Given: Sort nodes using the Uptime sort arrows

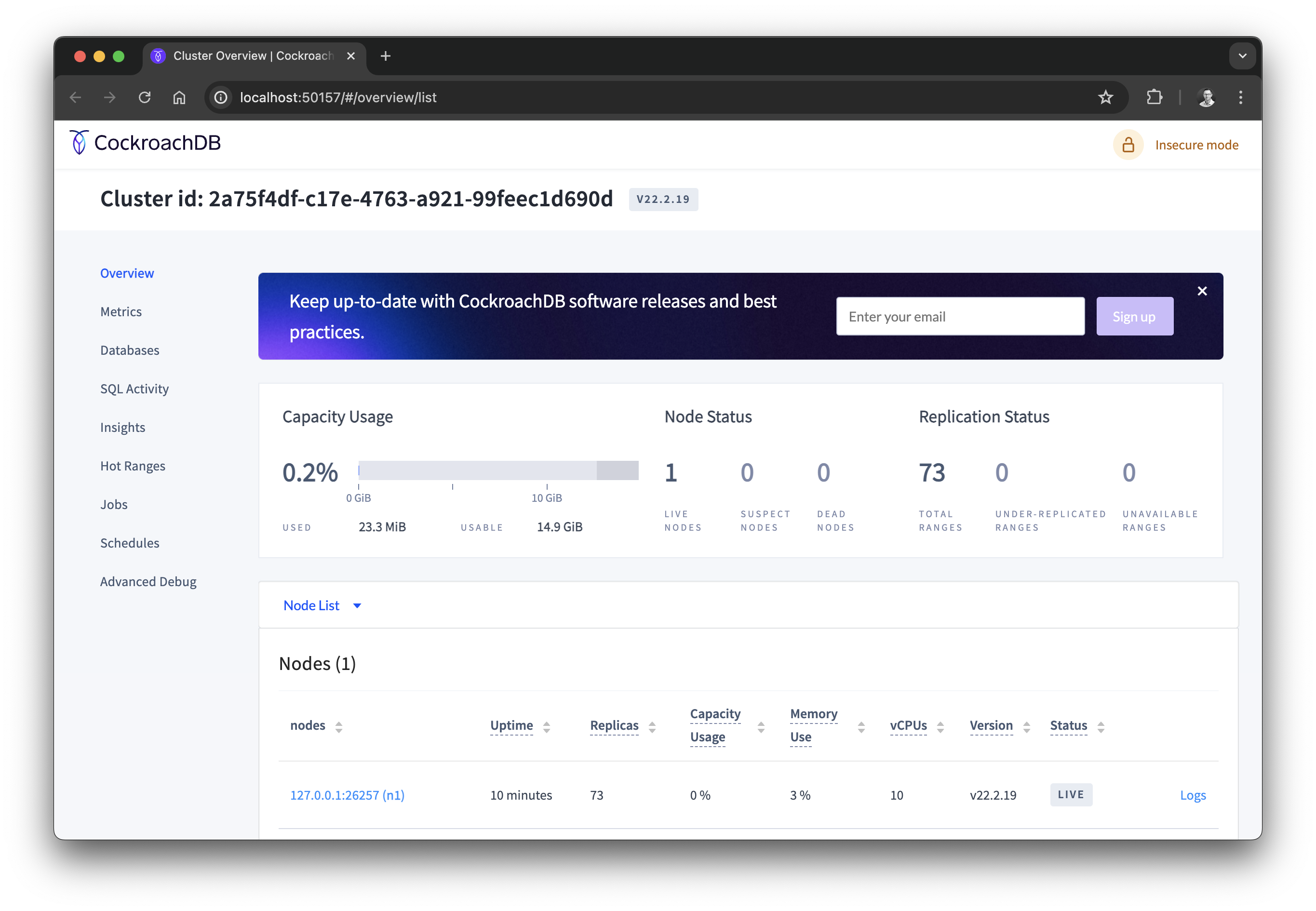Looking at the screenshot, I should [x=547, y=726].
